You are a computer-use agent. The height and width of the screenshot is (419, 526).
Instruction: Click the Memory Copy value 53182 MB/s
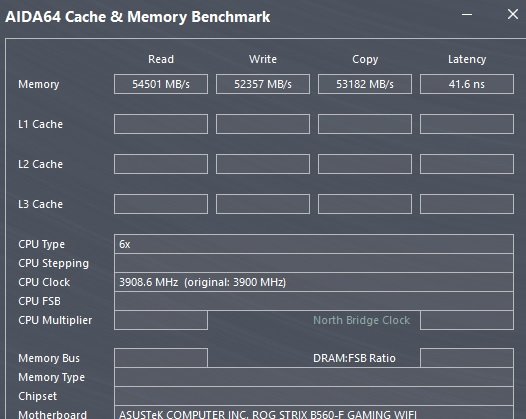pyautogui.click(x=365, y=84)
